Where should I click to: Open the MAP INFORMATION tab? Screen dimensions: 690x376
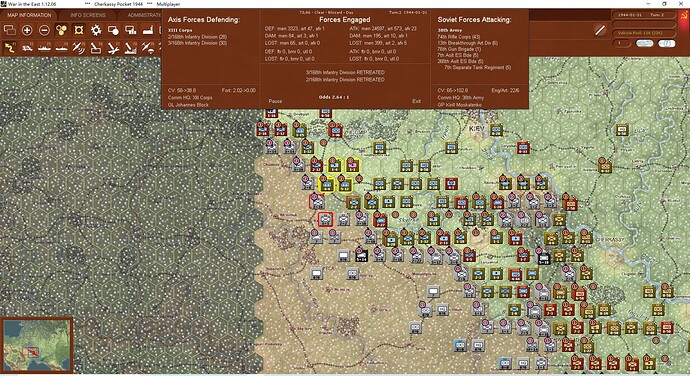(29, 15)
